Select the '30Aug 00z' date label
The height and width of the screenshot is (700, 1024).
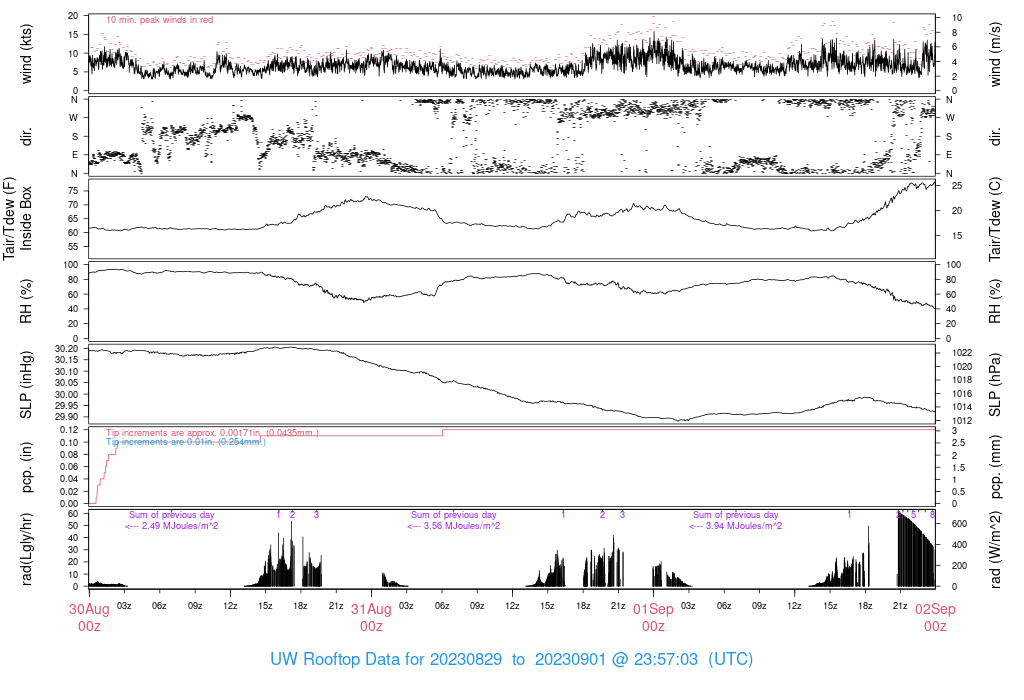click(x=89, y=618)
